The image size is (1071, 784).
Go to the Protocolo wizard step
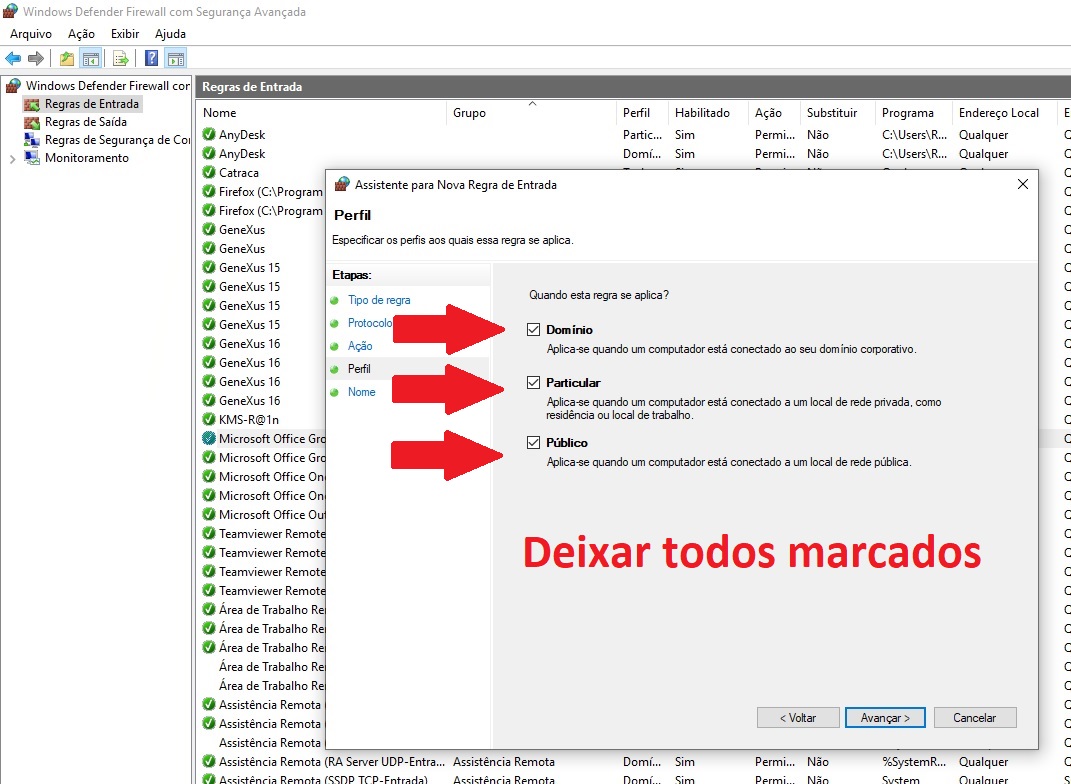coord(370,323)
